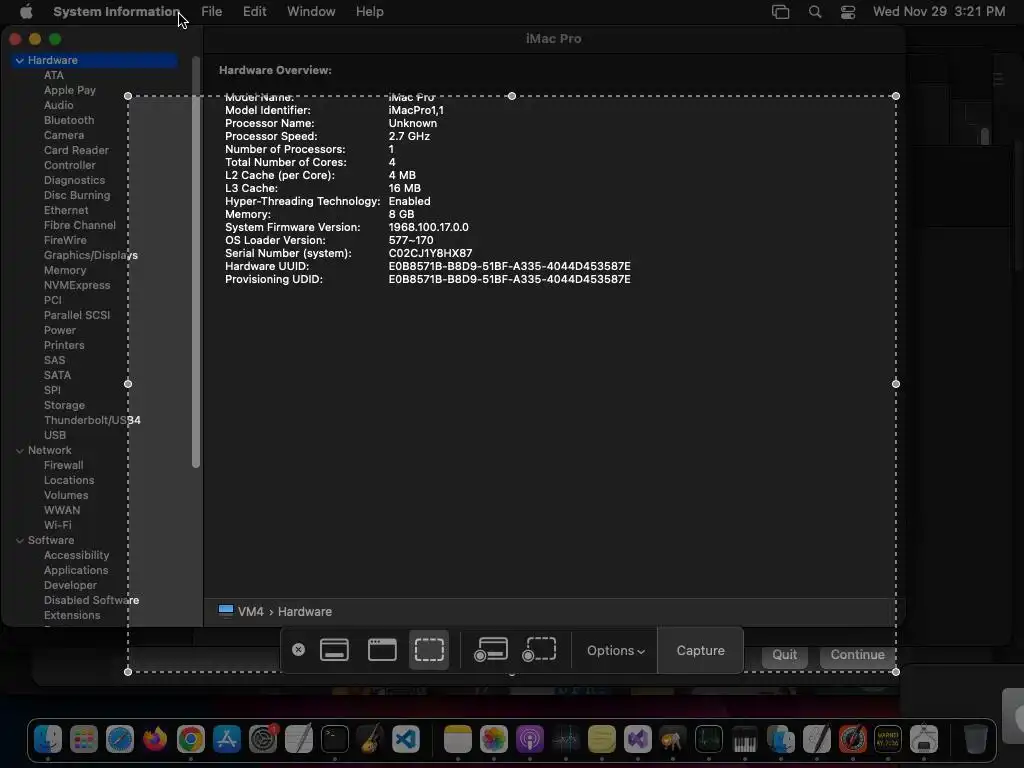Image resolution: width=1024 pixels, height=768 pixels.
Task: Select Firewall under Network
Action: point(63,466)
